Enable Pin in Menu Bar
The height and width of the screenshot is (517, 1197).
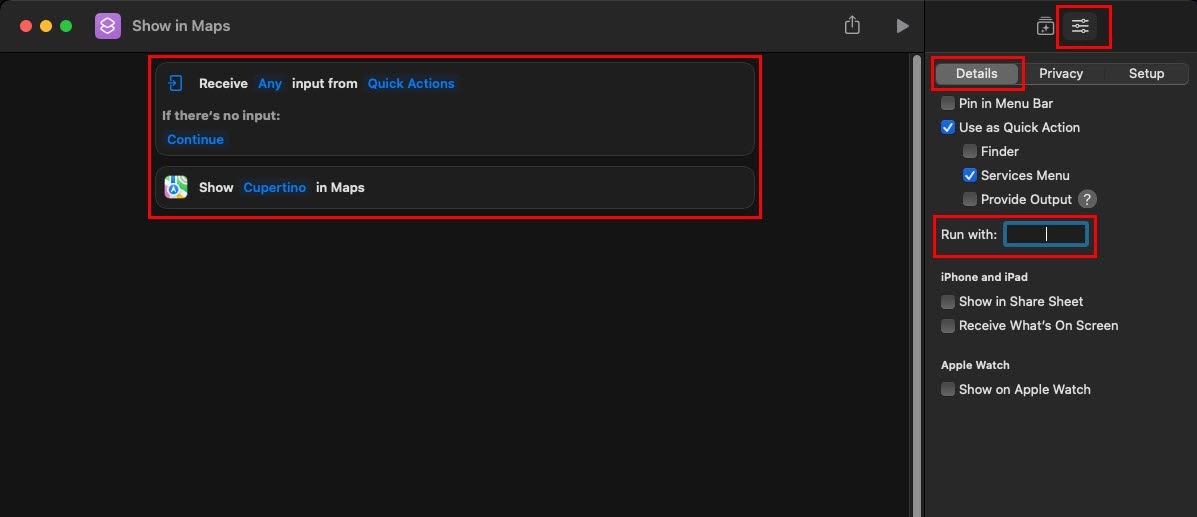point(947,103)
